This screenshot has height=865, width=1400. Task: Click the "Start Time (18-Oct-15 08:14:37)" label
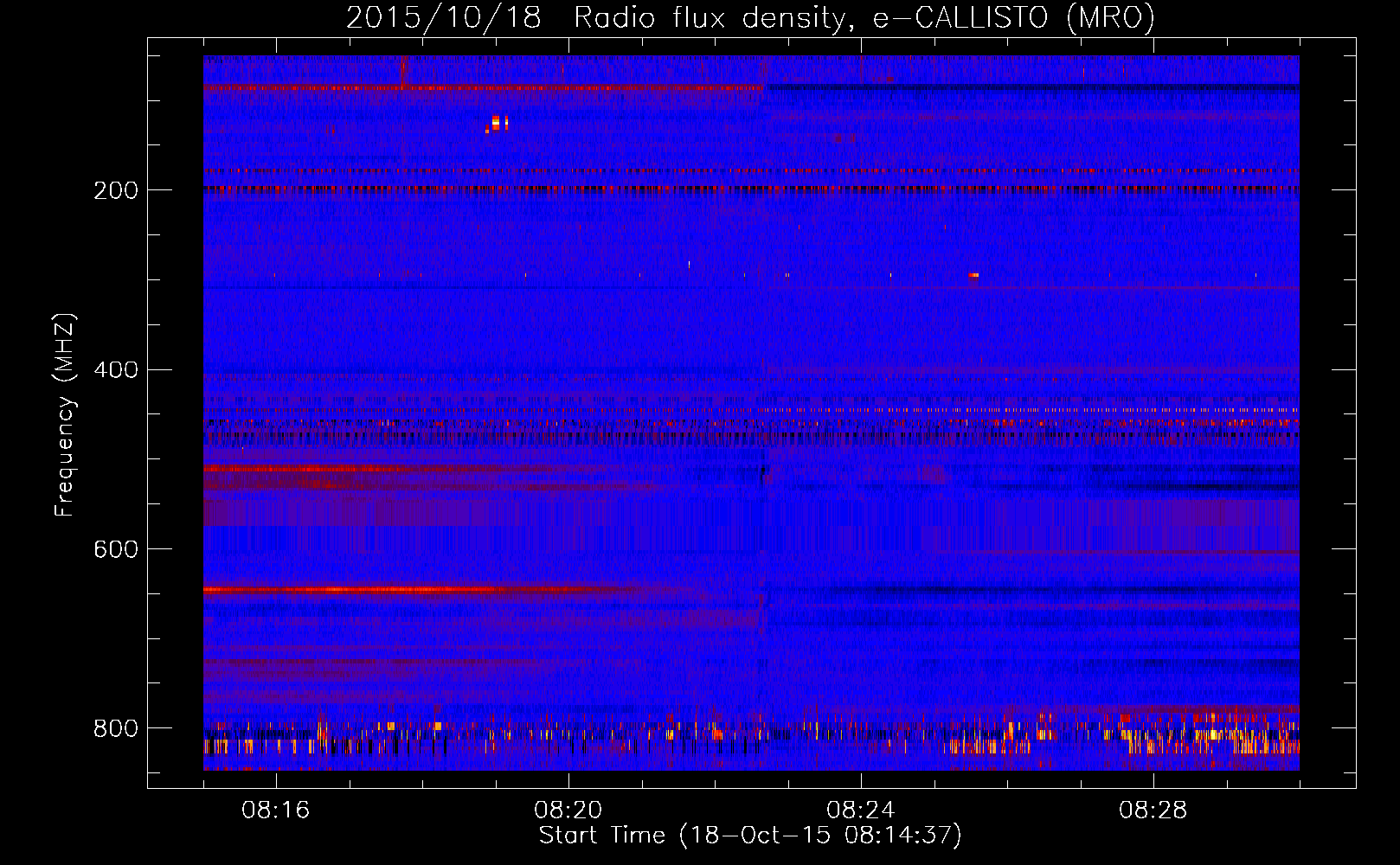tap(750, 836)
